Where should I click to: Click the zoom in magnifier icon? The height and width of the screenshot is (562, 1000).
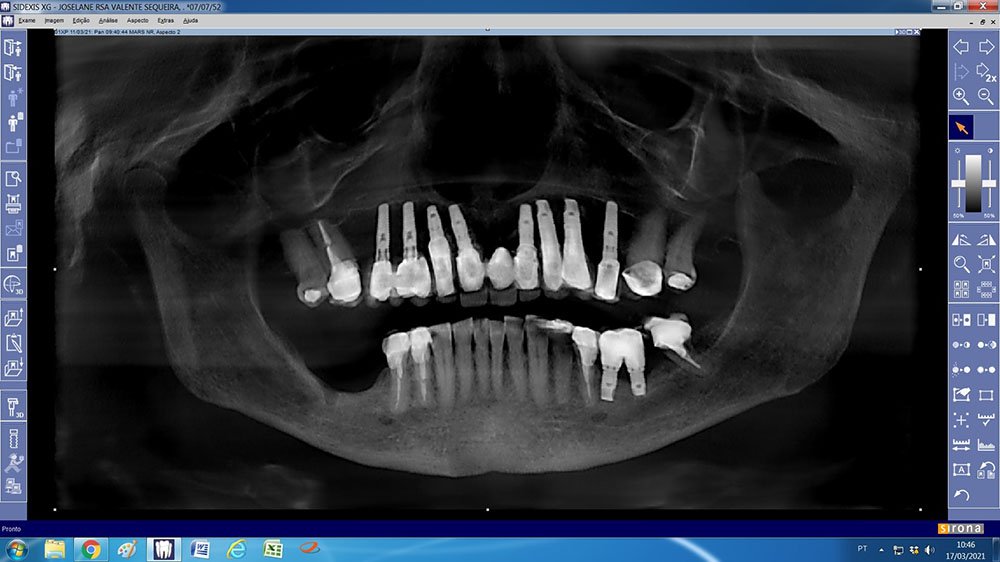pos(961,97)
